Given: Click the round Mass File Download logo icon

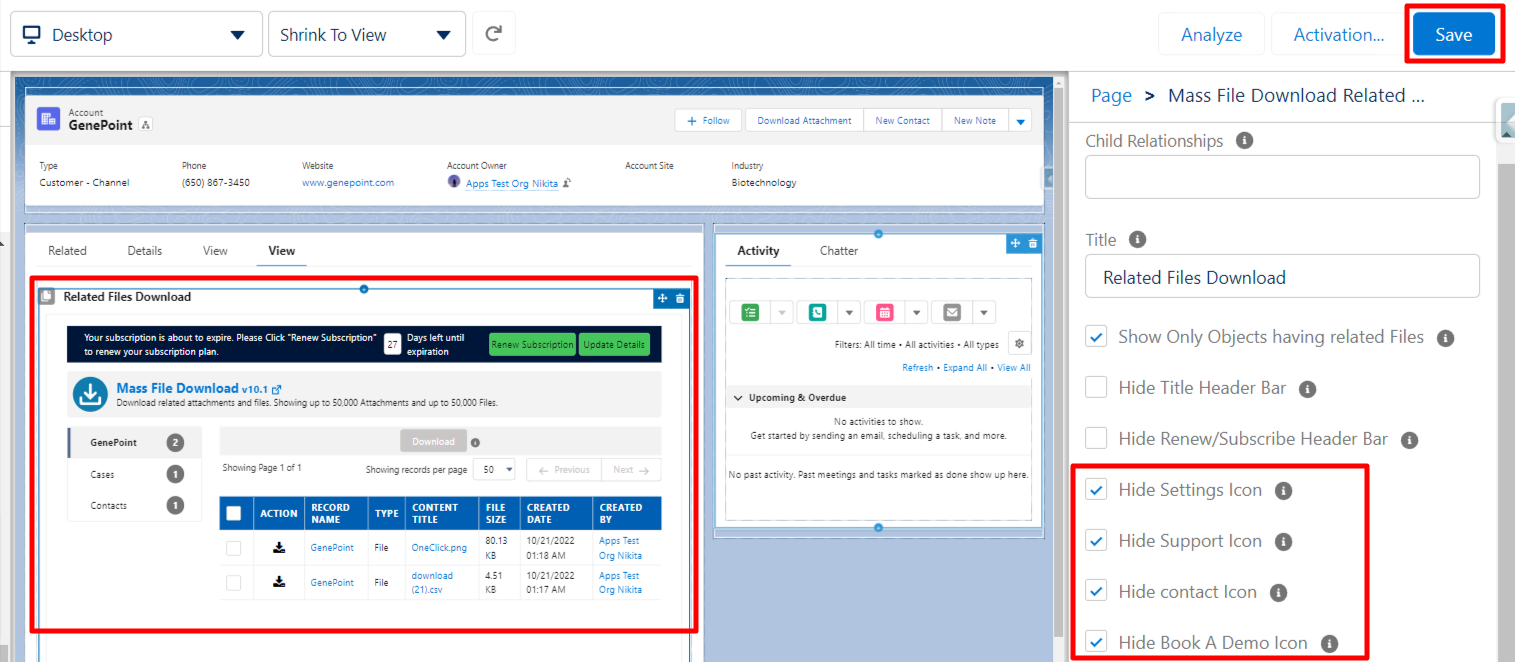Looking at the screenshot, I should tap(90, 395).
